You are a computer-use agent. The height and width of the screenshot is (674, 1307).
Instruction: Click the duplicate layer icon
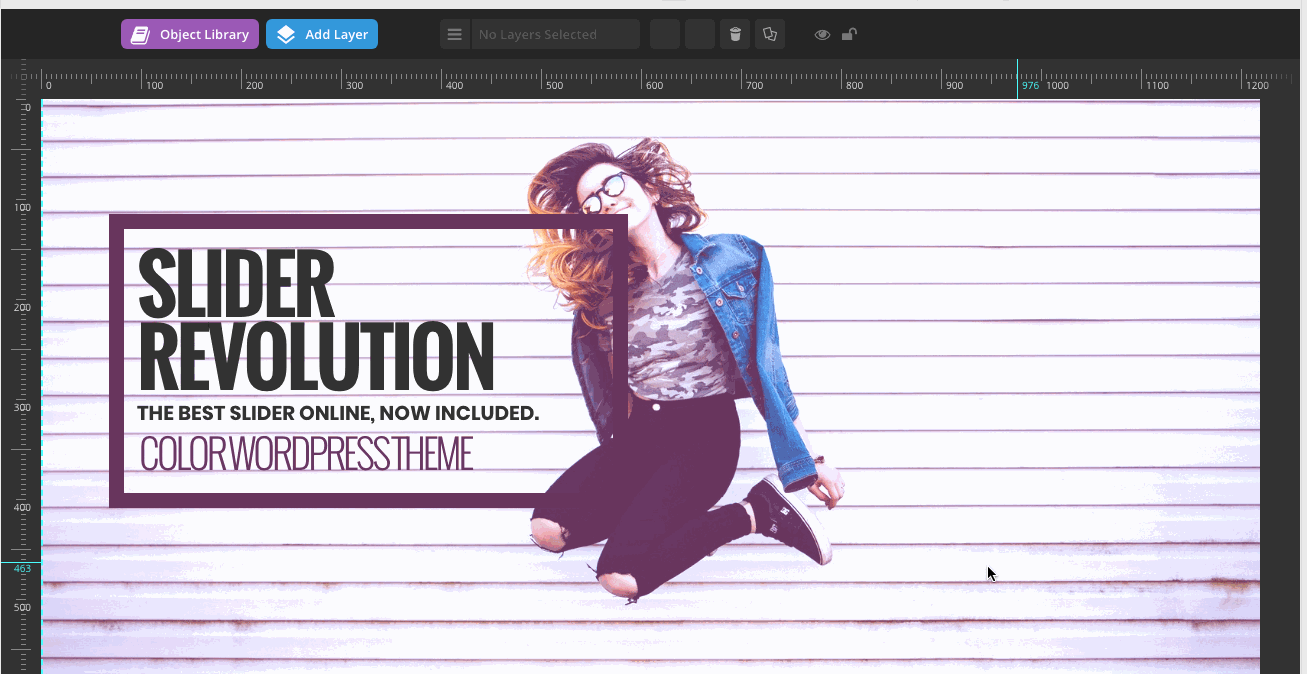(x=770, y=35)
